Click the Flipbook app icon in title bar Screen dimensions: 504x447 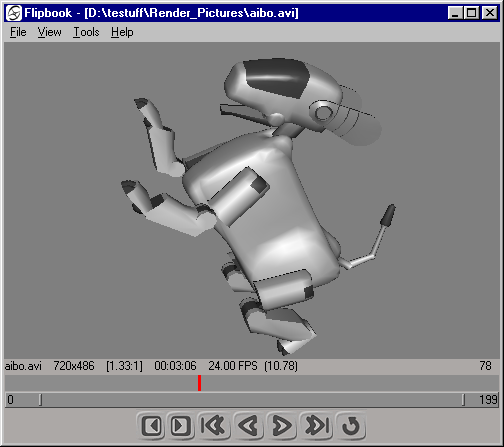(x=14, y=13)
